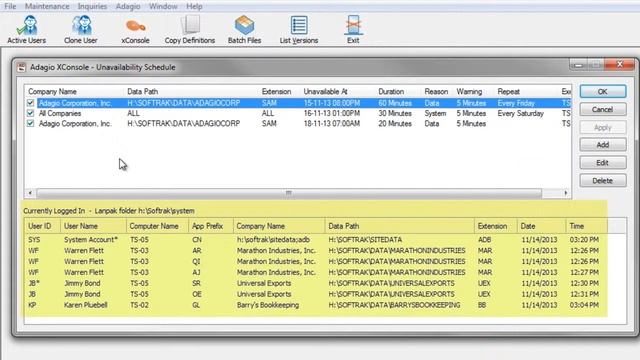Click the Apply button

click(x=602, y=127)
